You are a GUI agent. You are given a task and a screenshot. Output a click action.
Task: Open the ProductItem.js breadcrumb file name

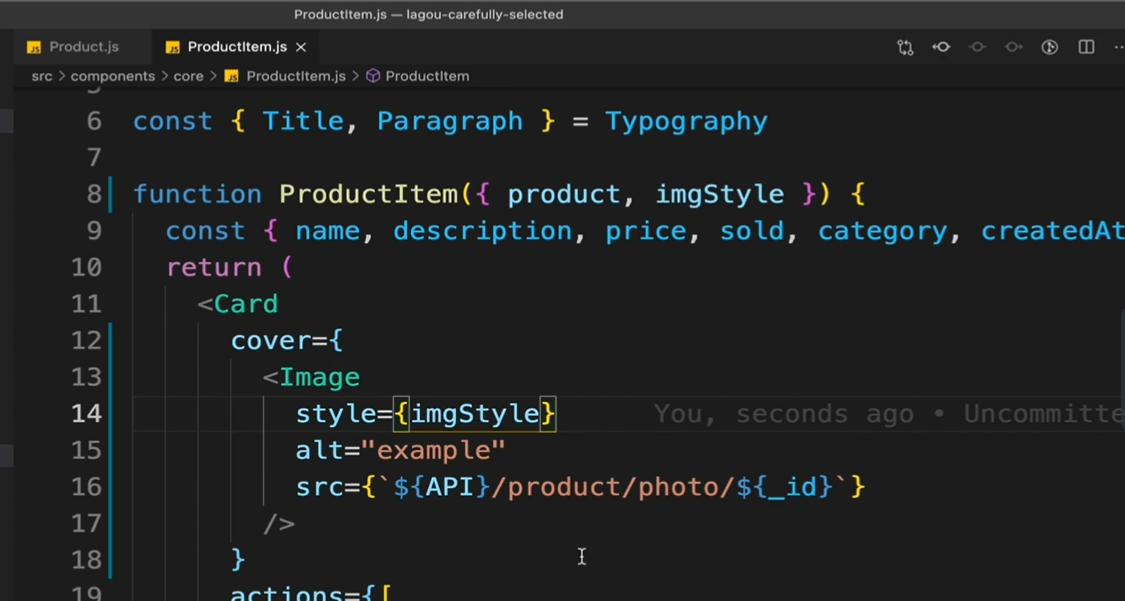tap(296, 76)
